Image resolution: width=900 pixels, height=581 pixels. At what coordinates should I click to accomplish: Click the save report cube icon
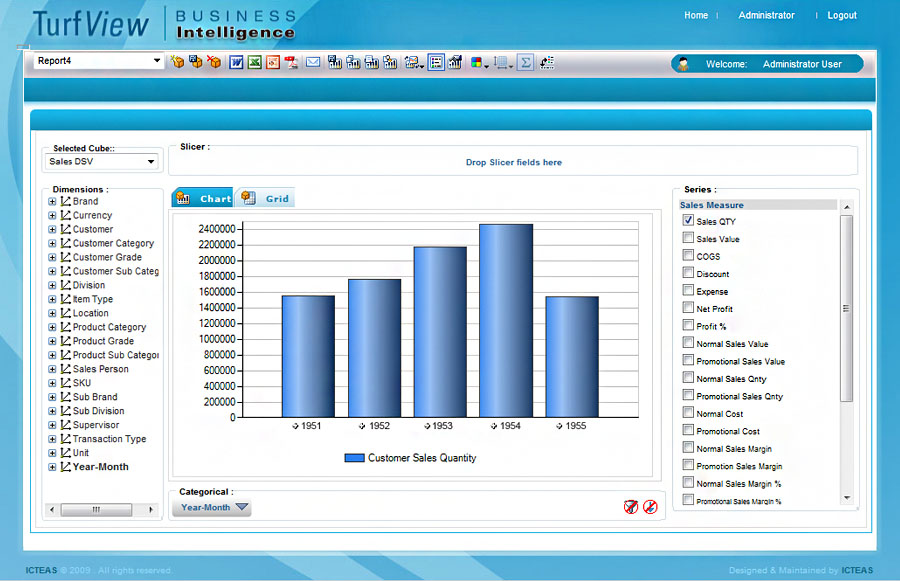pos(196,61)
